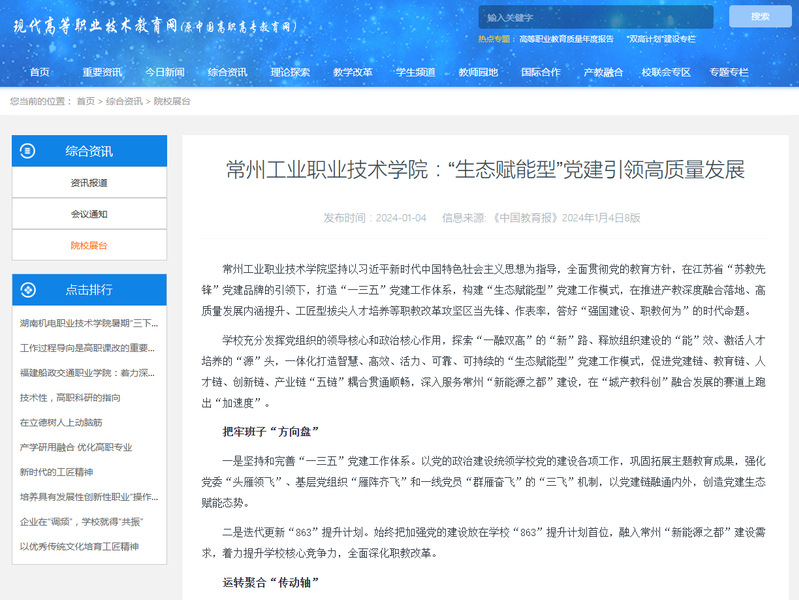
Task: Click the 搜索 search button
Action: [x=760, y=16]
